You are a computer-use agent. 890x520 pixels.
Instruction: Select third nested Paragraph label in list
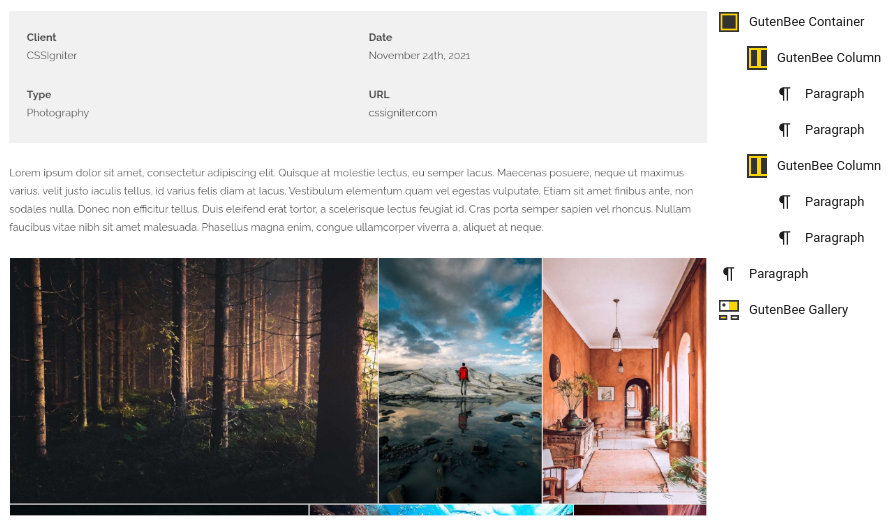(834, 202)
